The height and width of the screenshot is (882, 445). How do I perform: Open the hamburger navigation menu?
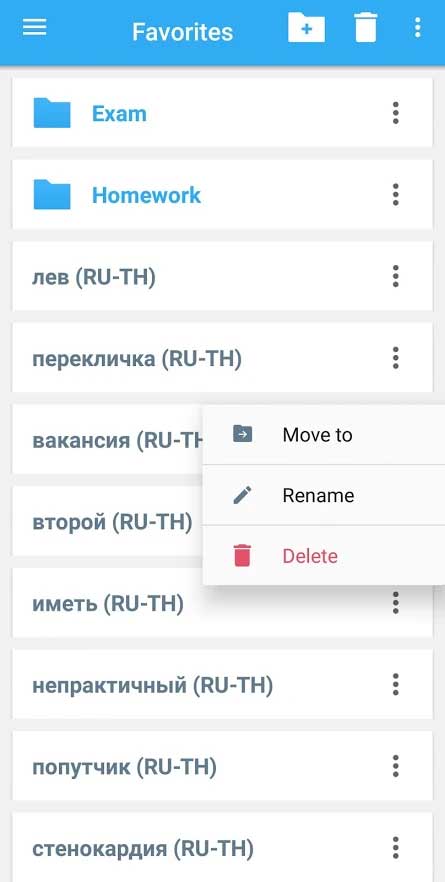[34, 27]
